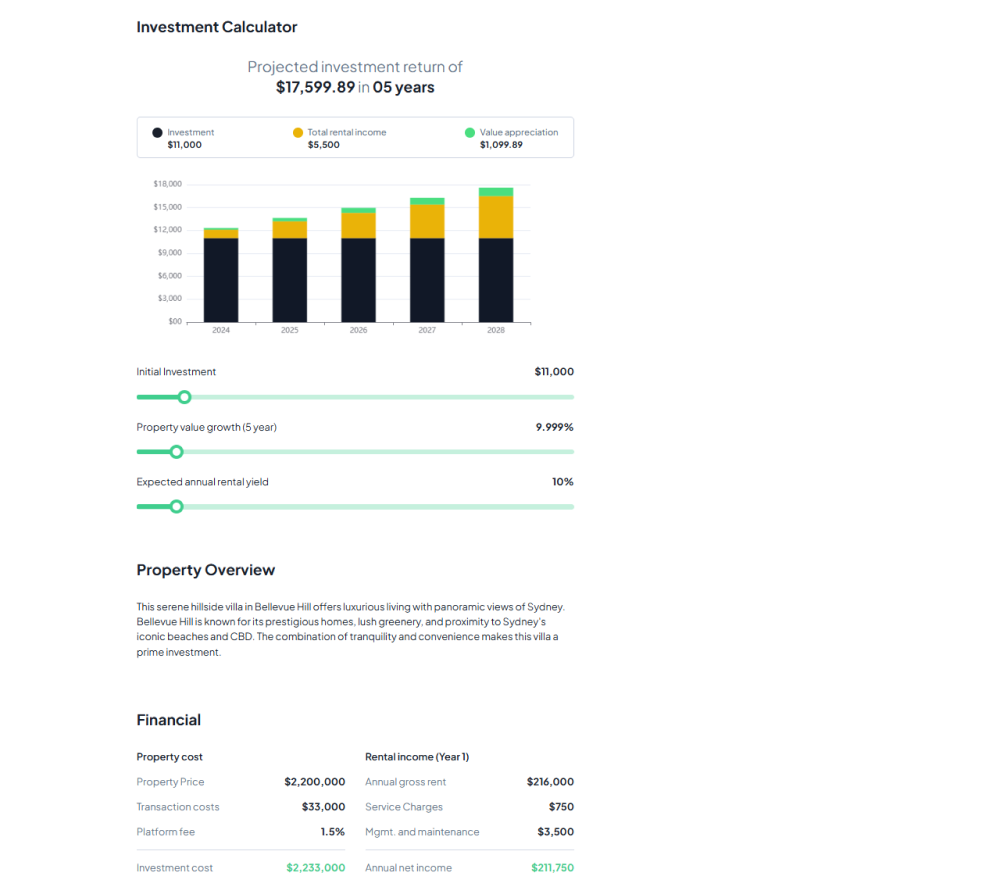The height and width of the screenshot is (873, 1000).
Task: Click the Platform fee label
Action: pos(166,832)
